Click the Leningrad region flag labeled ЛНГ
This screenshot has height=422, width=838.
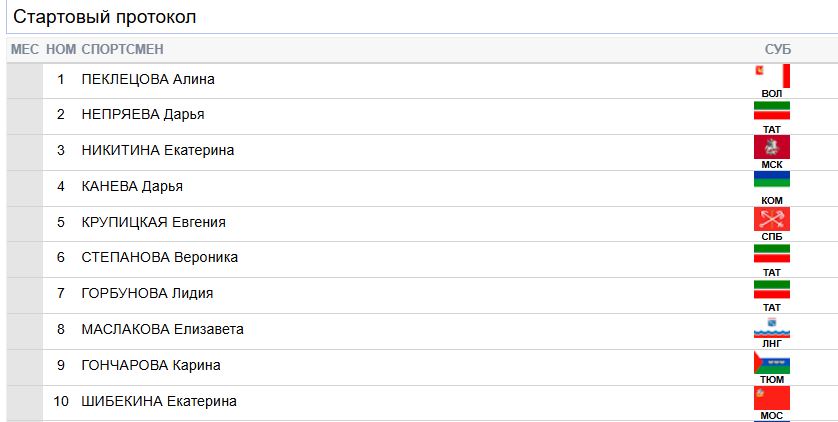click(x=772, y=326)
